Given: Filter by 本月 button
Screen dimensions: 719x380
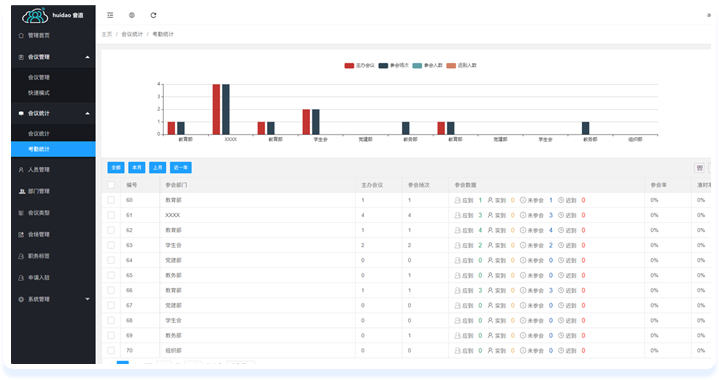Looking at the screenshot, I should tap(137, 168).
